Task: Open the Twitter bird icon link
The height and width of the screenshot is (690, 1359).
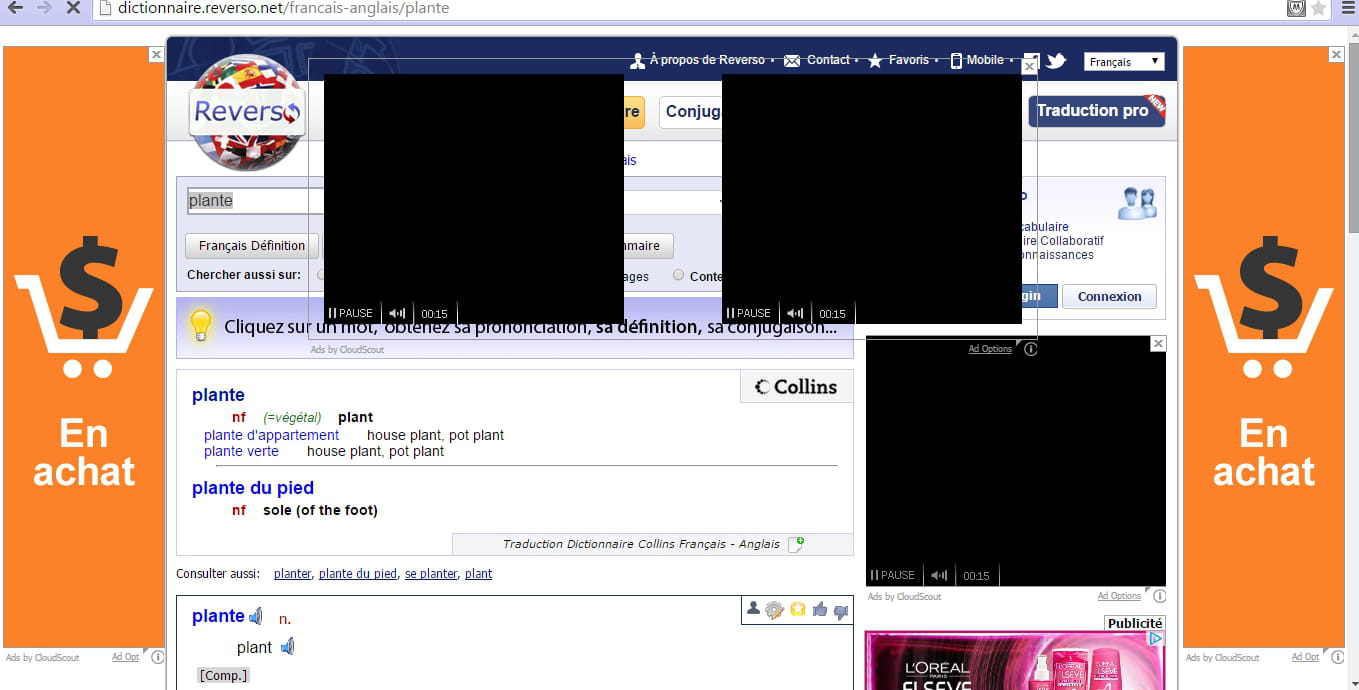Action: coord(1056,61)
